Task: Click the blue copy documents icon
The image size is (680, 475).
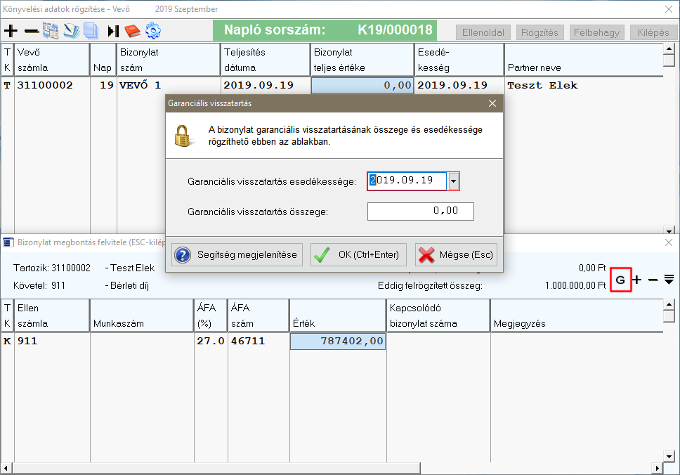Action: pos(91,31)
